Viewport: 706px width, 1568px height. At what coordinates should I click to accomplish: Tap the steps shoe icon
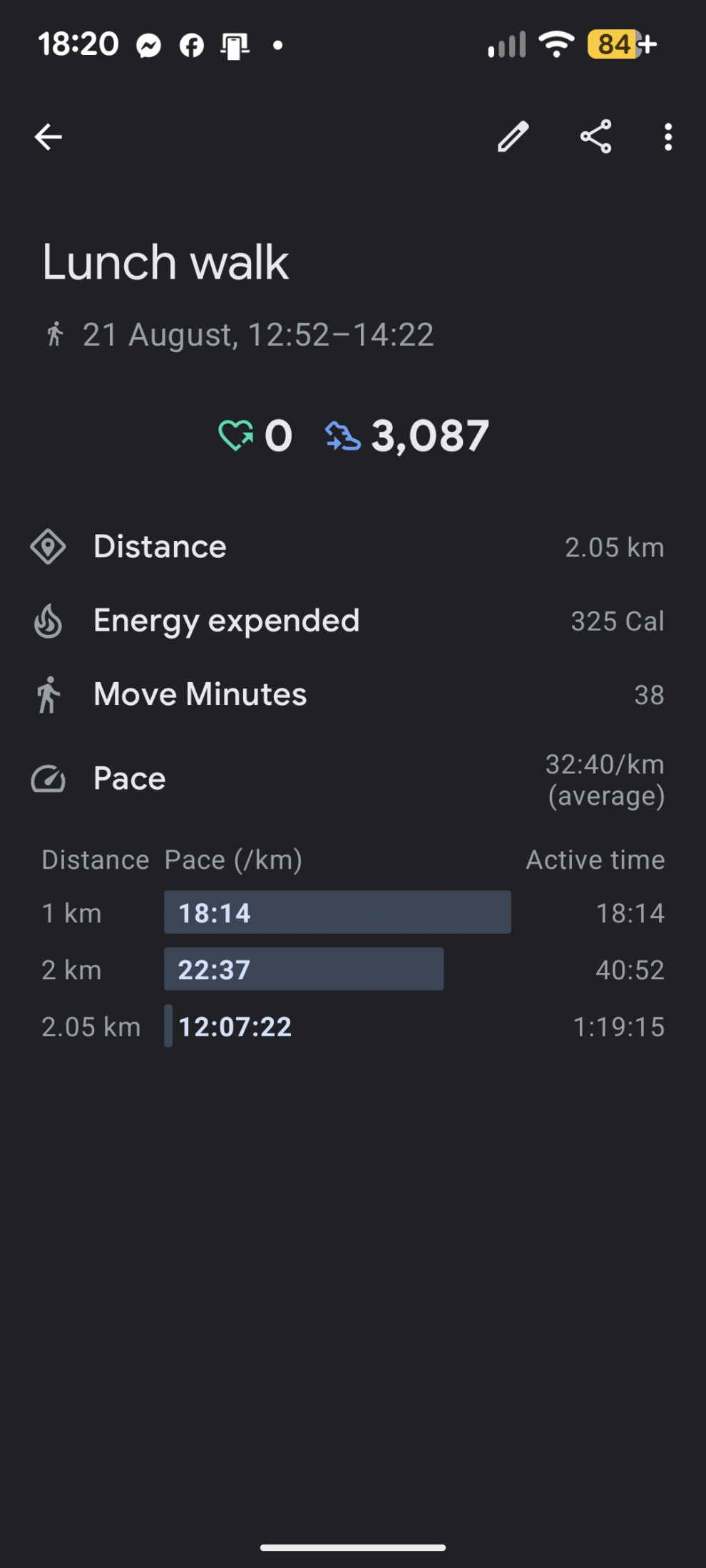click(x=342, y=435)
